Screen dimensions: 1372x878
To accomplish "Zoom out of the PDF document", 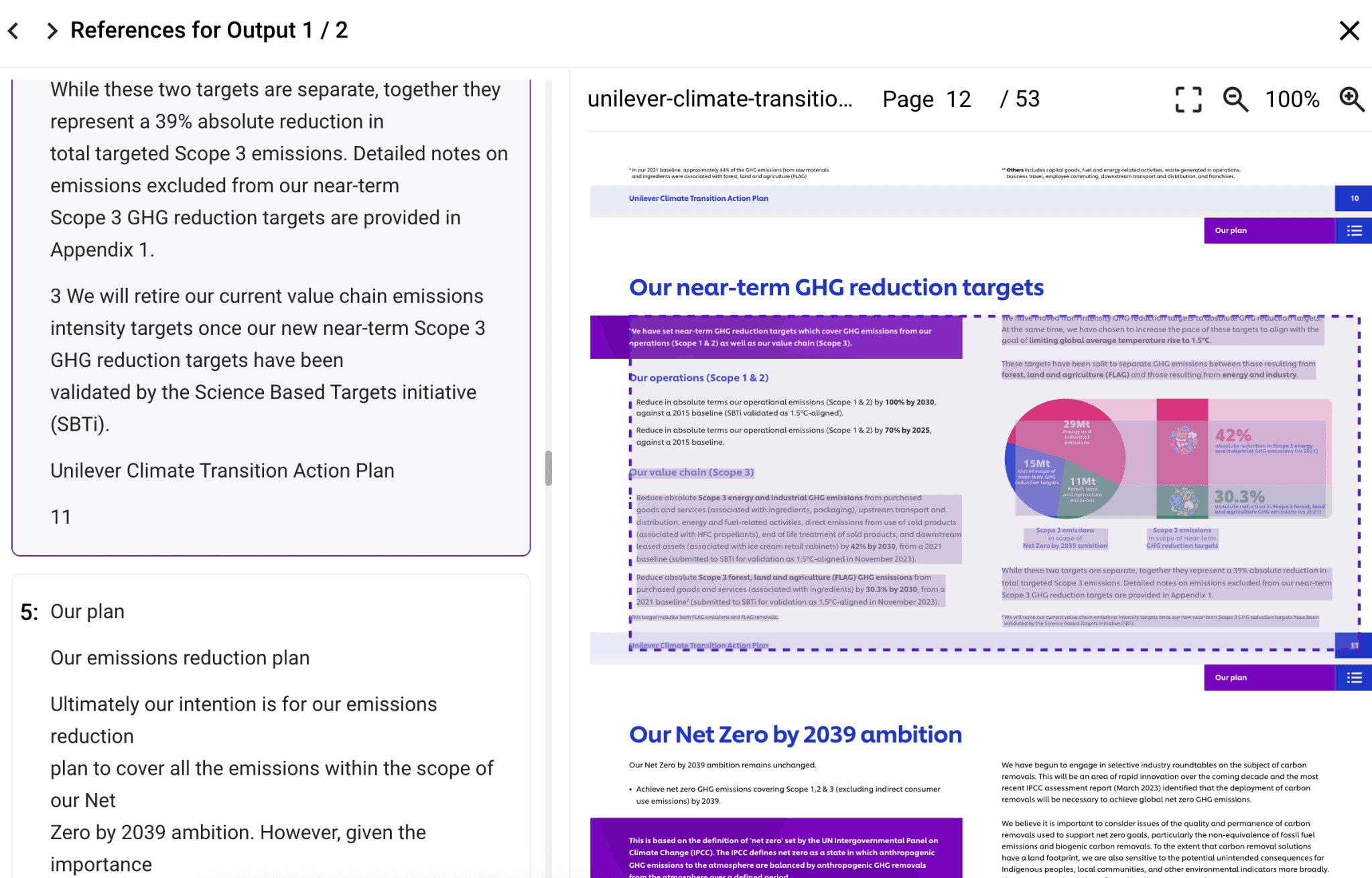I will click(1235, 100).
